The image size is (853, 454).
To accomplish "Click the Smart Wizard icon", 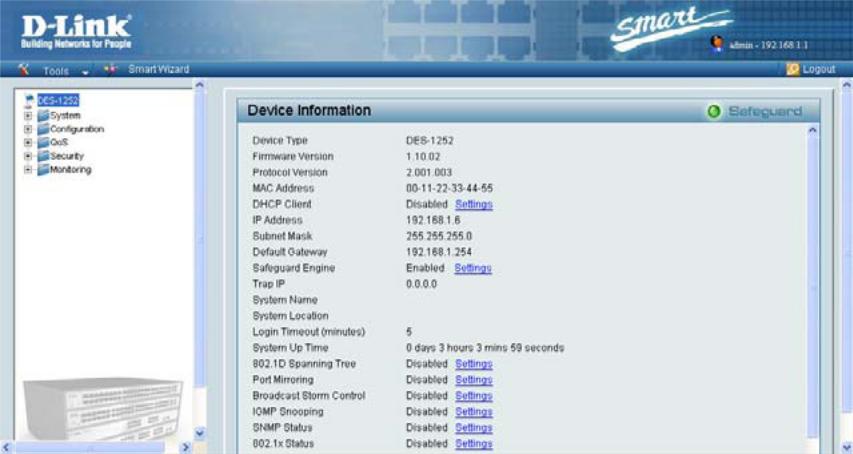I will [110, 69].
